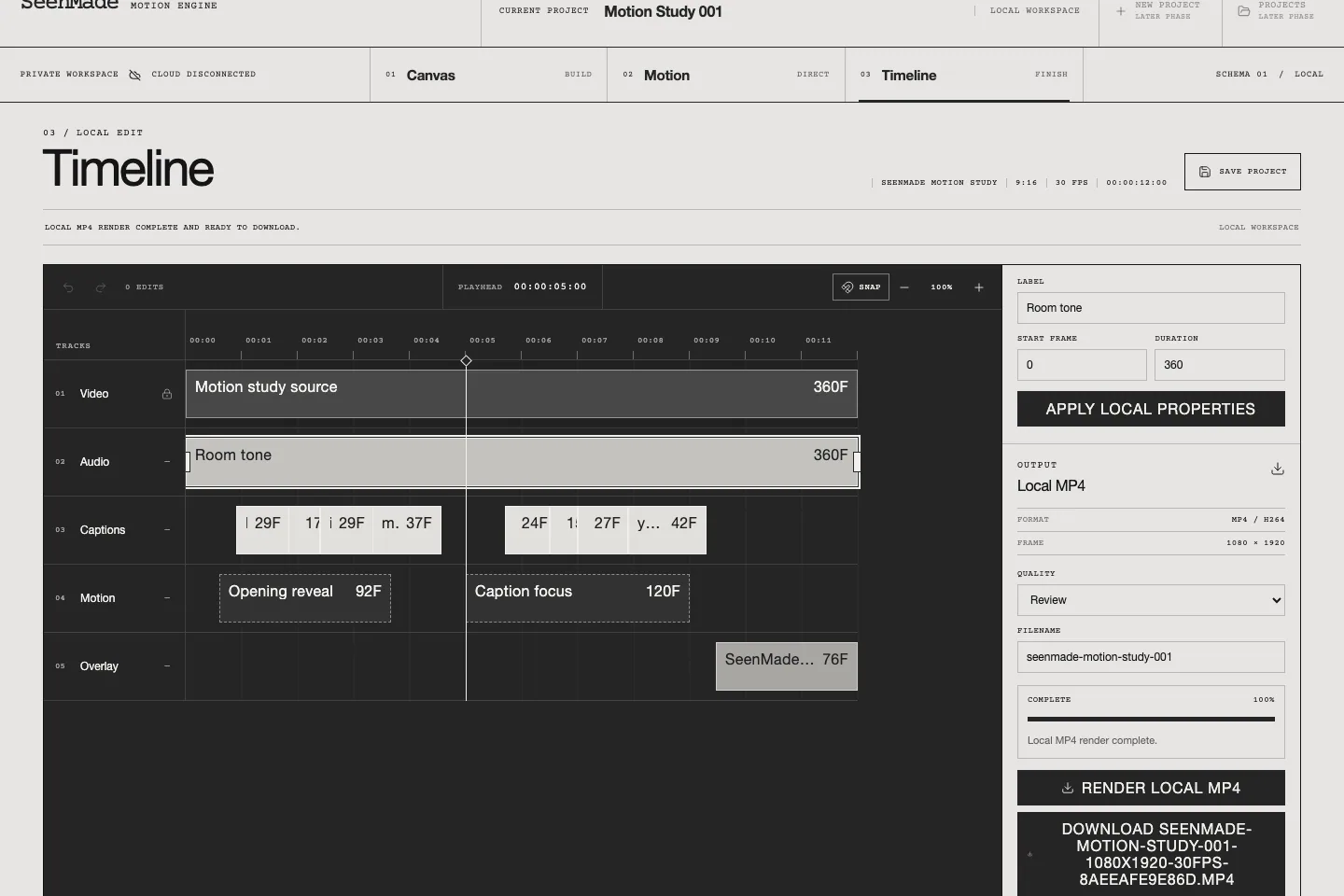Click Room tone clip's left trim handle
This screenshot has height=896, width=1344.
188,462
